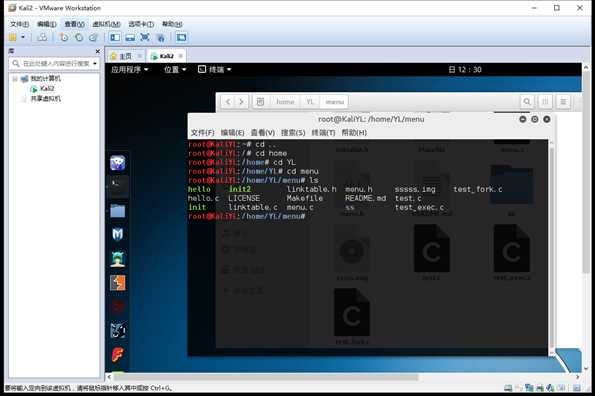This screenshot has width=595, height=396.
Task: Open the terminal 查看(V) menu
Action: pyautogui.click(x=263, y=132)
